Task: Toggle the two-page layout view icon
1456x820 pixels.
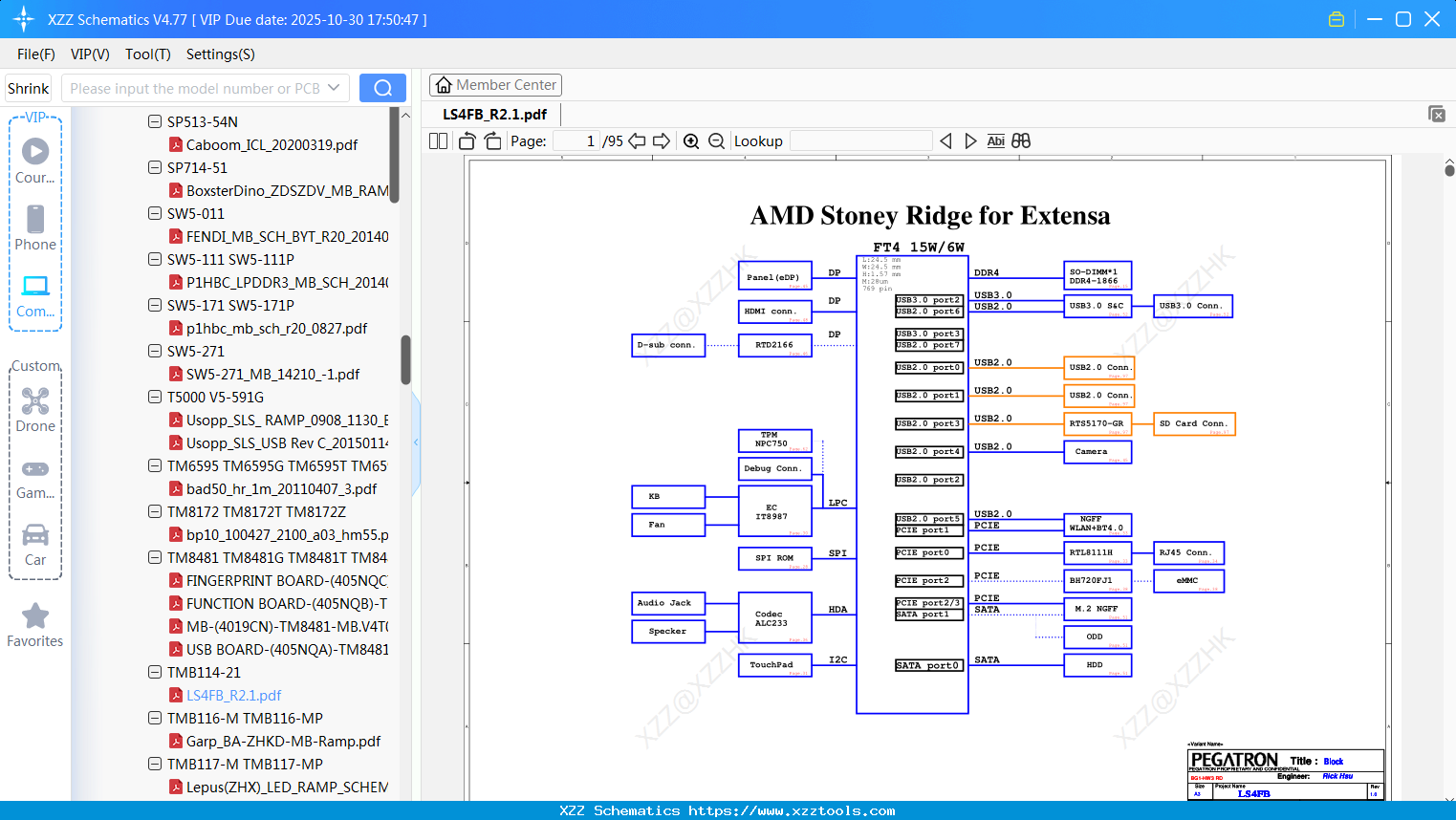Action: [x=439, y=141]
